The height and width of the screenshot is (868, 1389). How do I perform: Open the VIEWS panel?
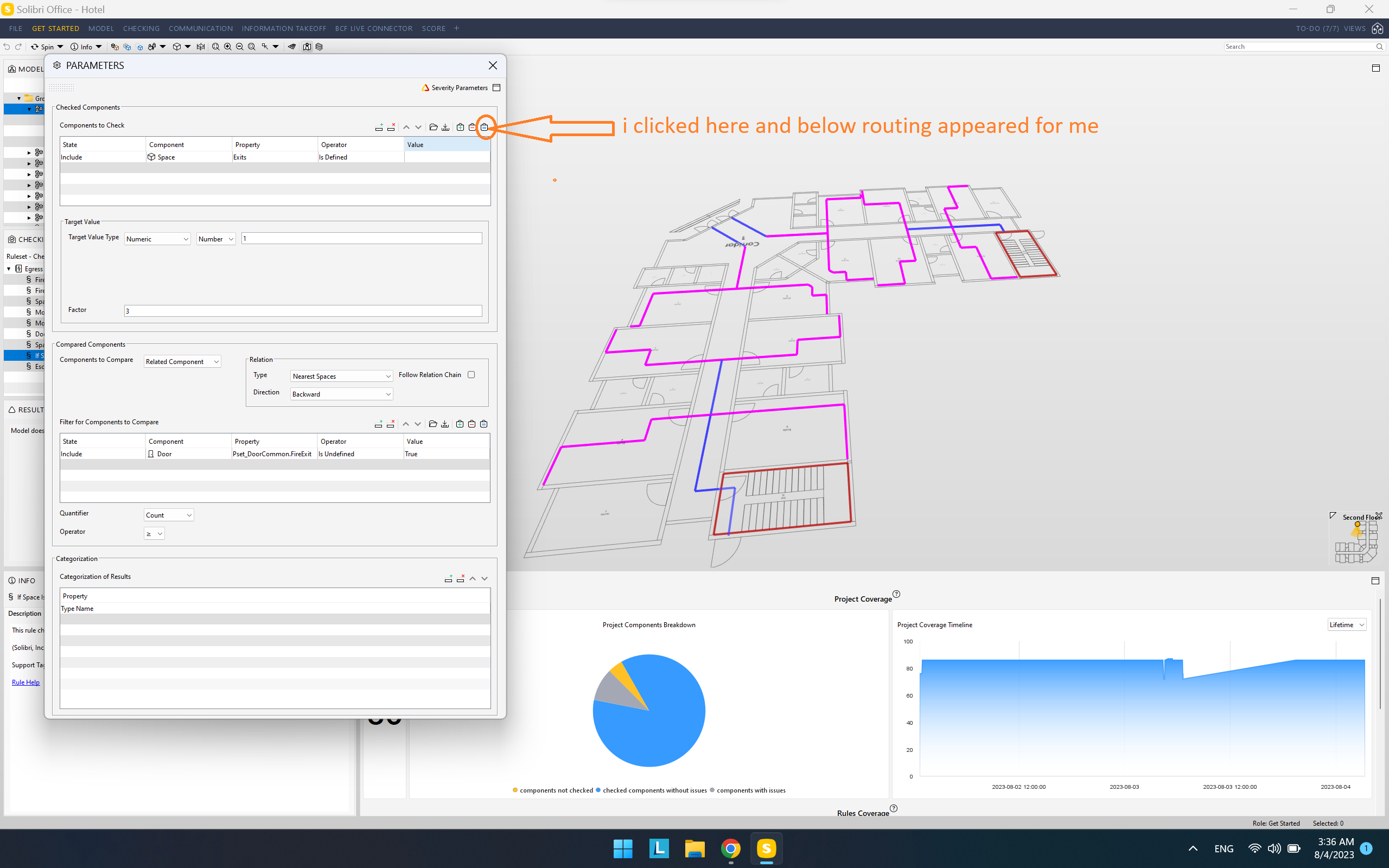(x=1355, y=28)
